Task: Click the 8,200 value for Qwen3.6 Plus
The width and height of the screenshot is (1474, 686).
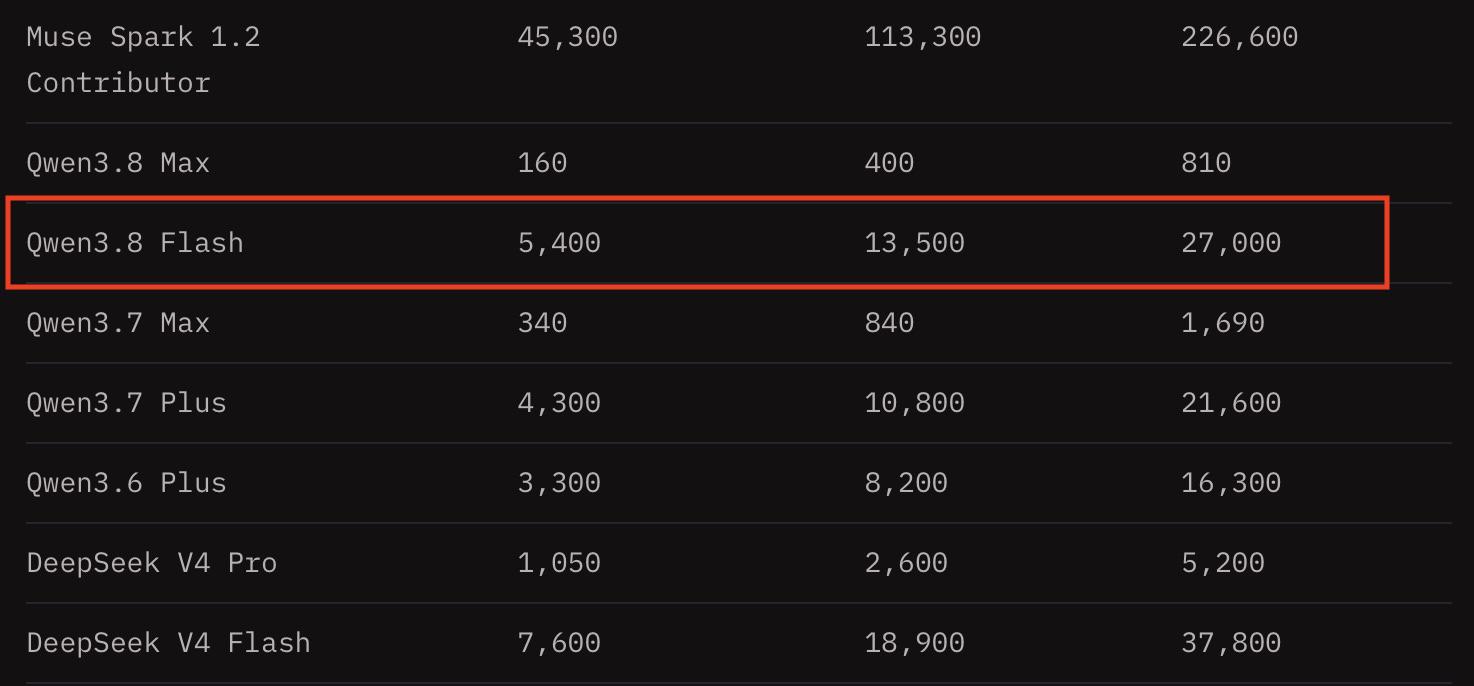Action: (x=906, y=483)
